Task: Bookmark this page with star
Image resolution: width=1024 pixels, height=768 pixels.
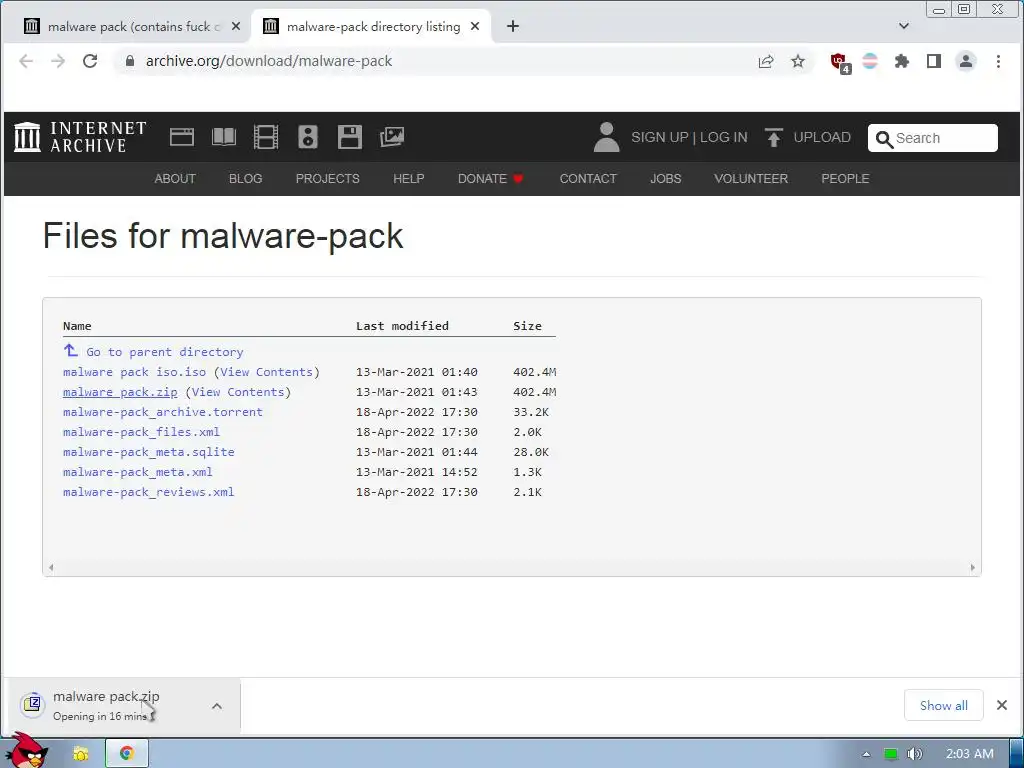Action: (798, 61)
